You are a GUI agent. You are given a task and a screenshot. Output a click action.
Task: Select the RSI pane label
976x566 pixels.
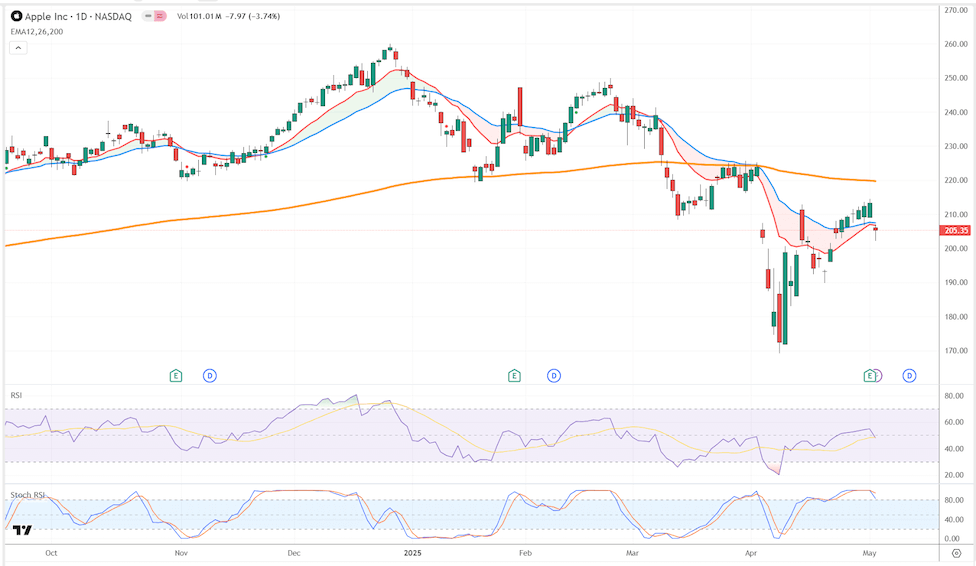tap(16, 395)
